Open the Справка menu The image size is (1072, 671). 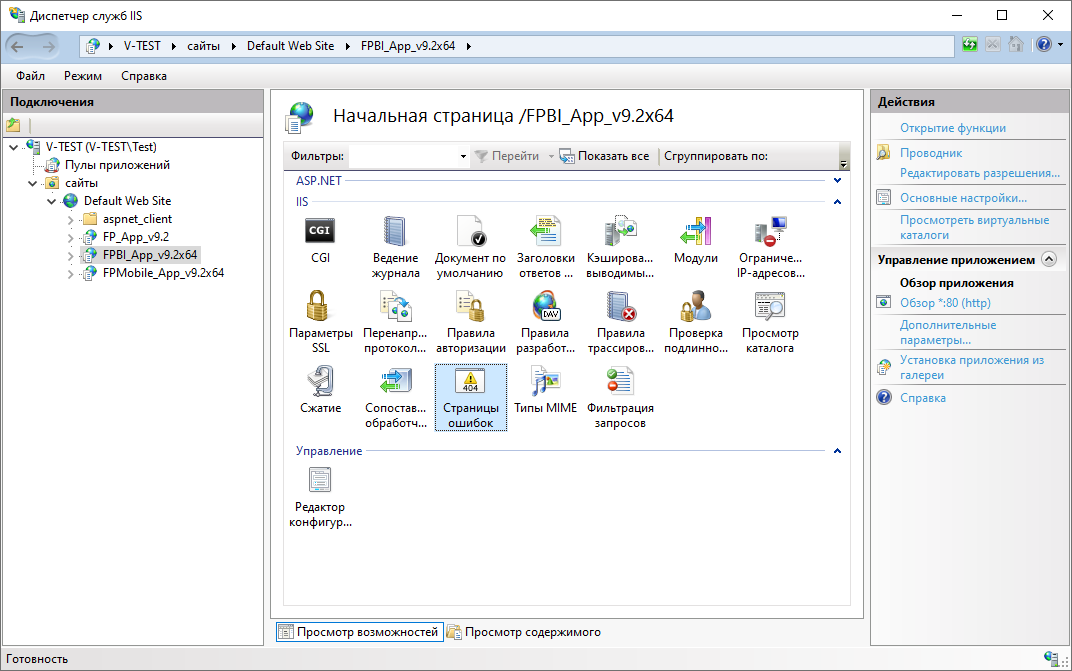pos(144,76)
